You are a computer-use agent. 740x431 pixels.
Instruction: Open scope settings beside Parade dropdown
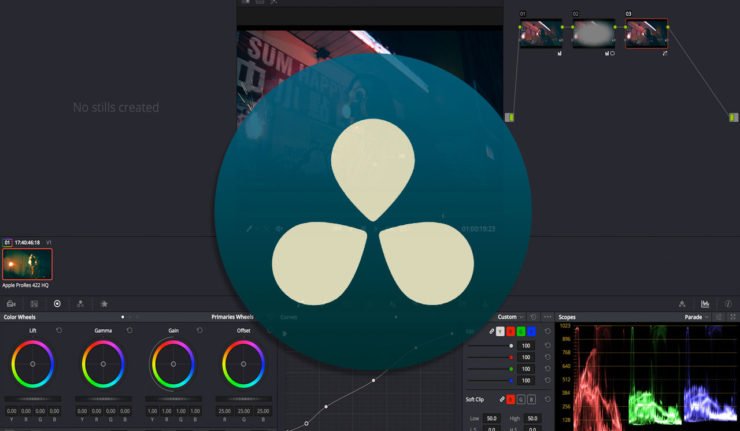tap(719, 317)
